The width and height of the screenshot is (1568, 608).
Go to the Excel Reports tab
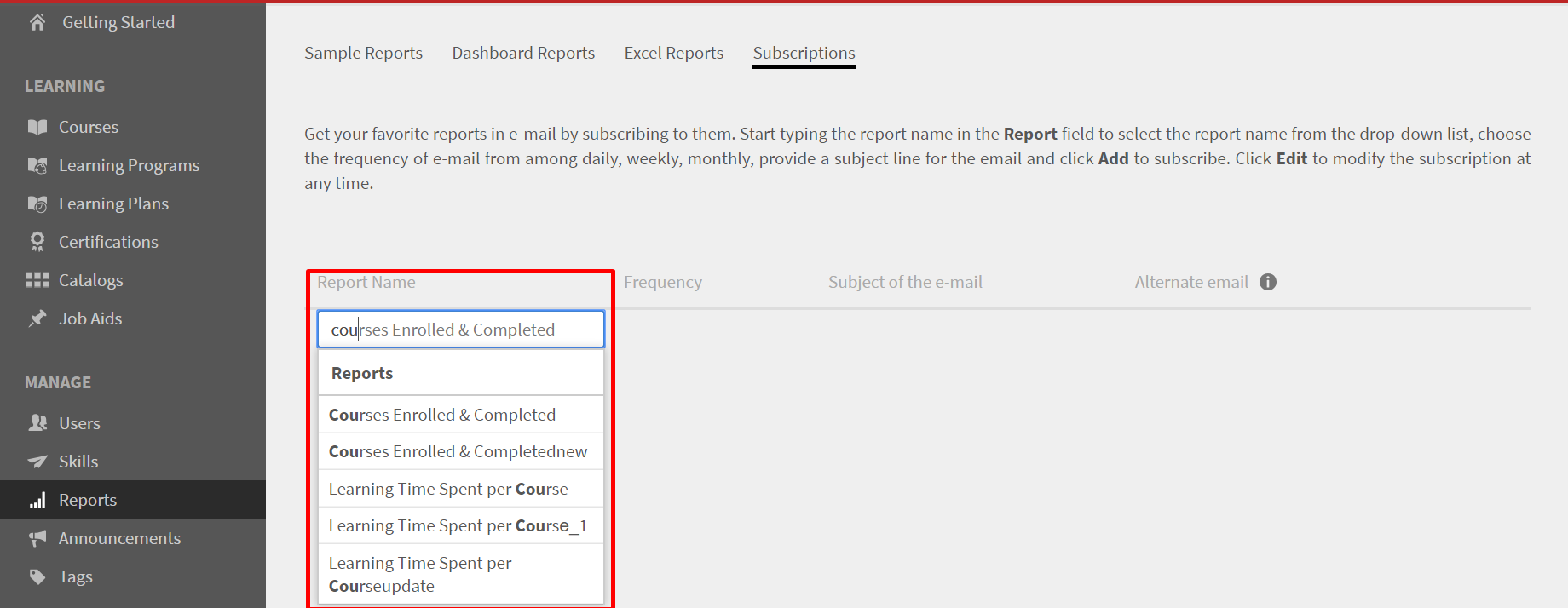pyautogui.click(x=673, y=53)
